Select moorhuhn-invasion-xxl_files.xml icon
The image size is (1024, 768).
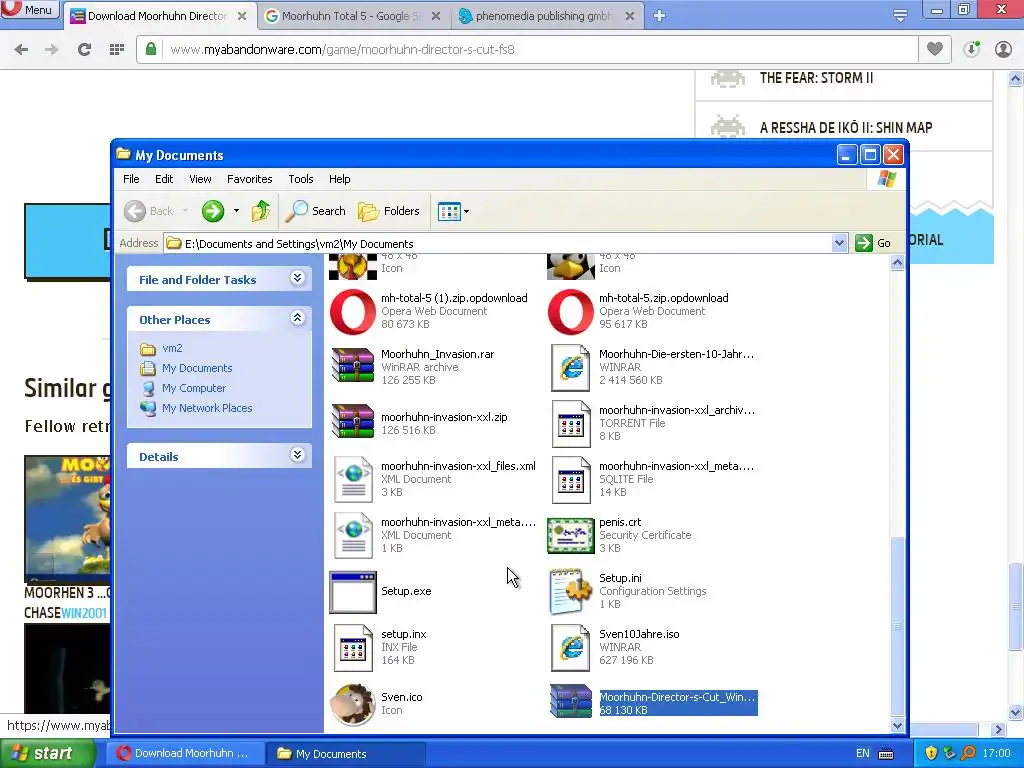[353, 479]
